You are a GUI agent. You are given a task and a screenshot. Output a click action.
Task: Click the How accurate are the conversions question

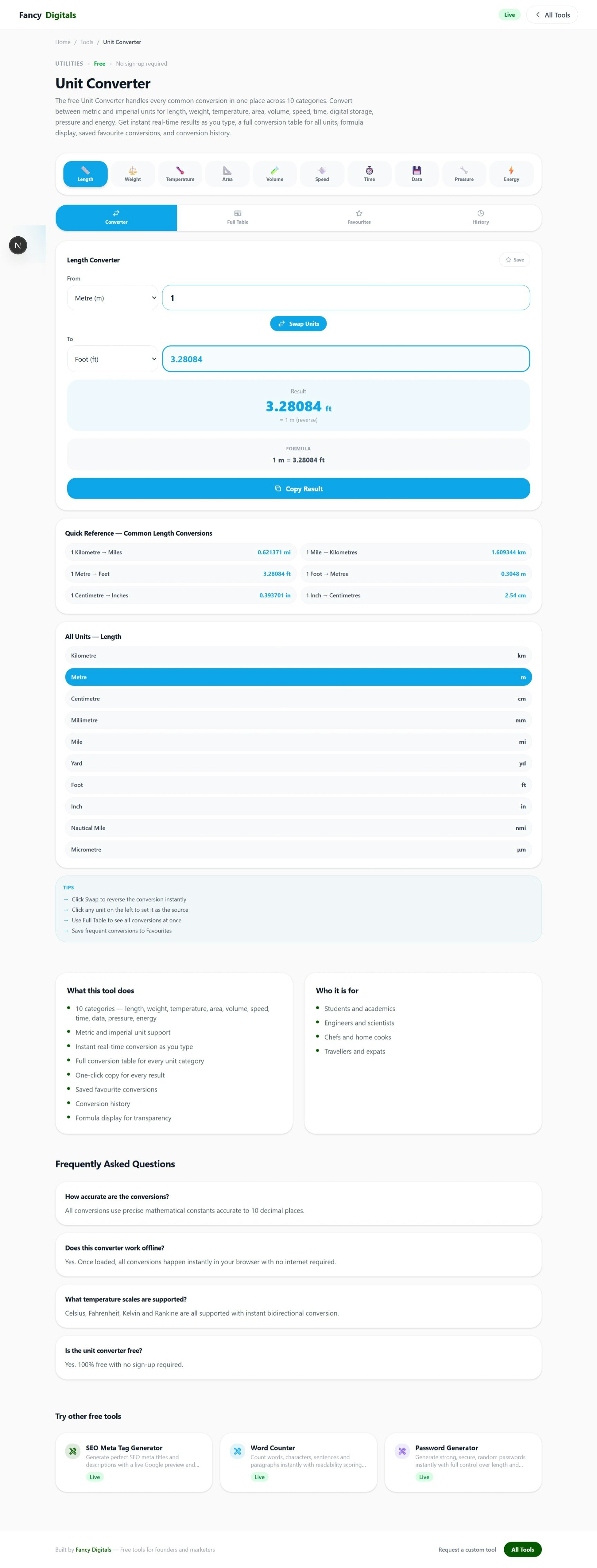pos(117,1197)
